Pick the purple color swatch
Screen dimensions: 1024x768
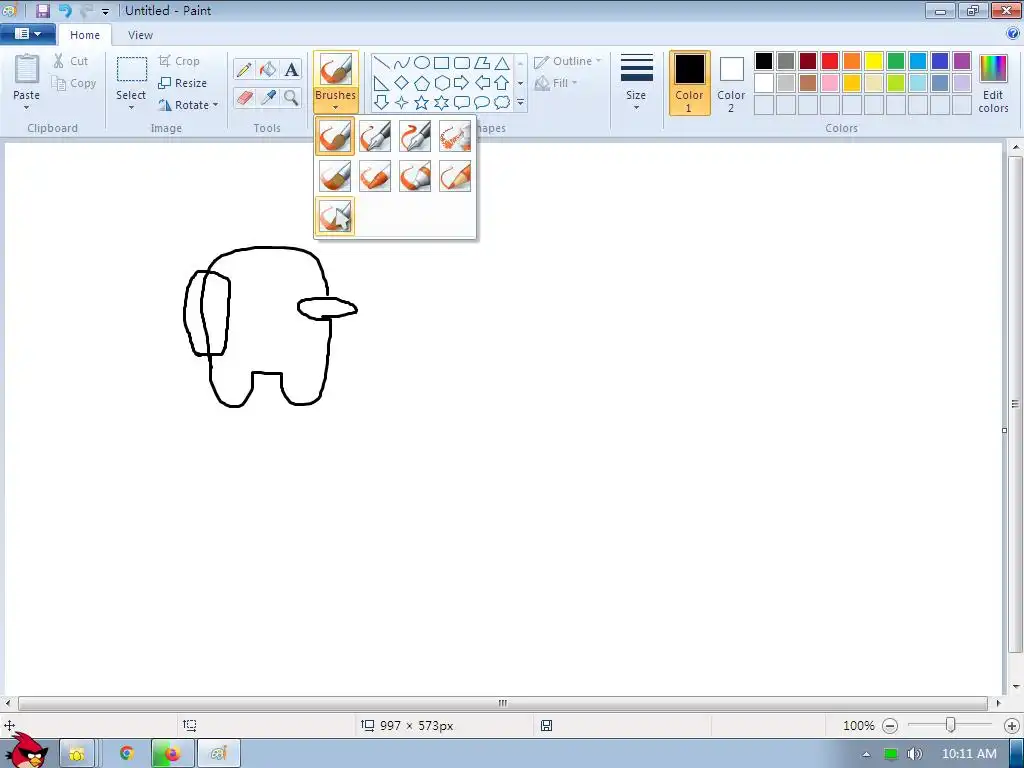(x=962, y=61)
